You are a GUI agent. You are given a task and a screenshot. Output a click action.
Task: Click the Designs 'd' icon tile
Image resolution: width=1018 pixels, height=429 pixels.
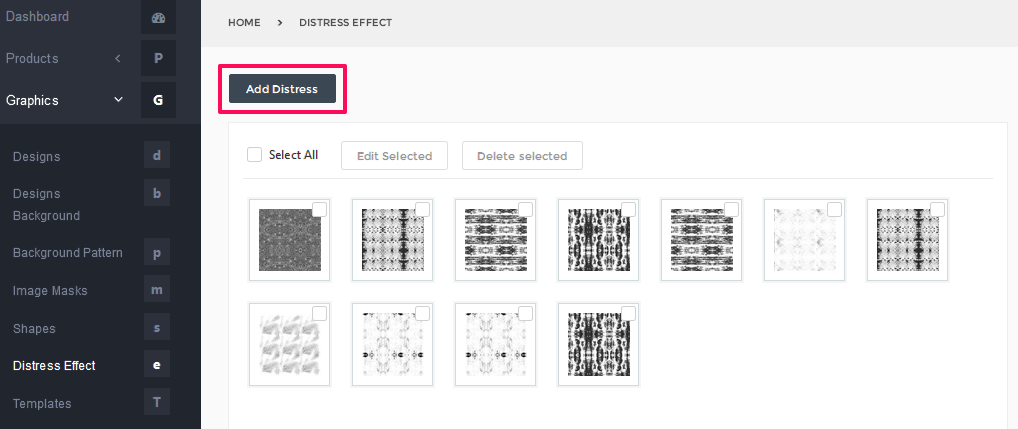156,156
